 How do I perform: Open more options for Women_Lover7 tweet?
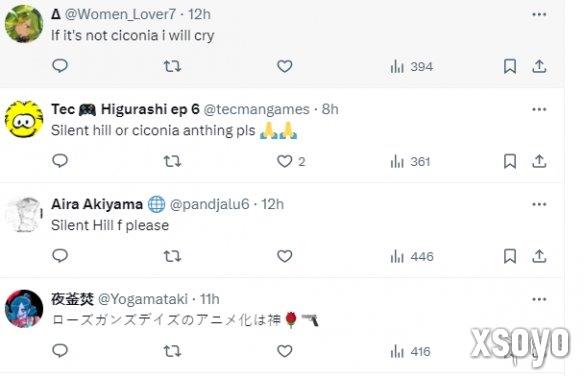539,15
